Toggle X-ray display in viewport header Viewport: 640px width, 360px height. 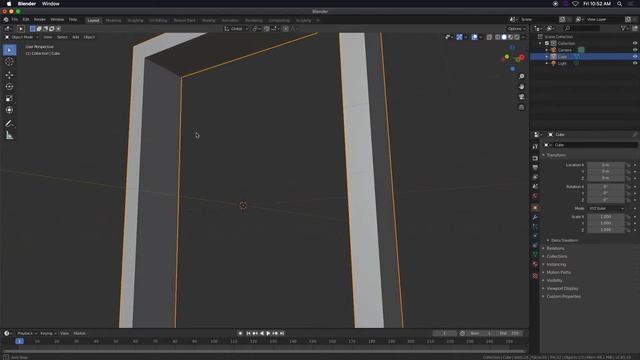click(x=489, y=37)
